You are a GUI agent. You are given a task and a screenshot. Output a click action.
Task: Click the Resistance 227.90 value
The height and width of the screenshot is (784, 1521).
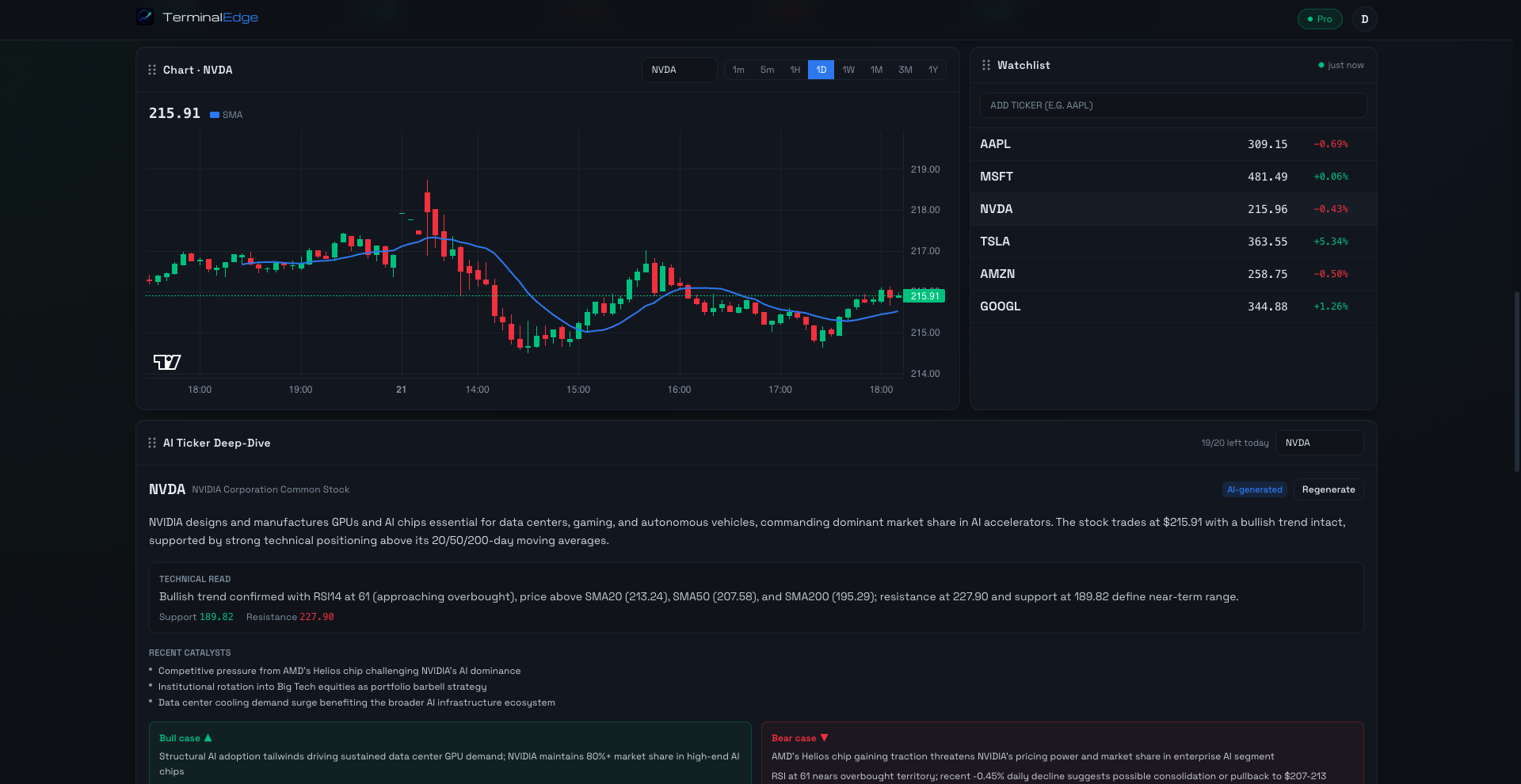click(x=317, y=617)
